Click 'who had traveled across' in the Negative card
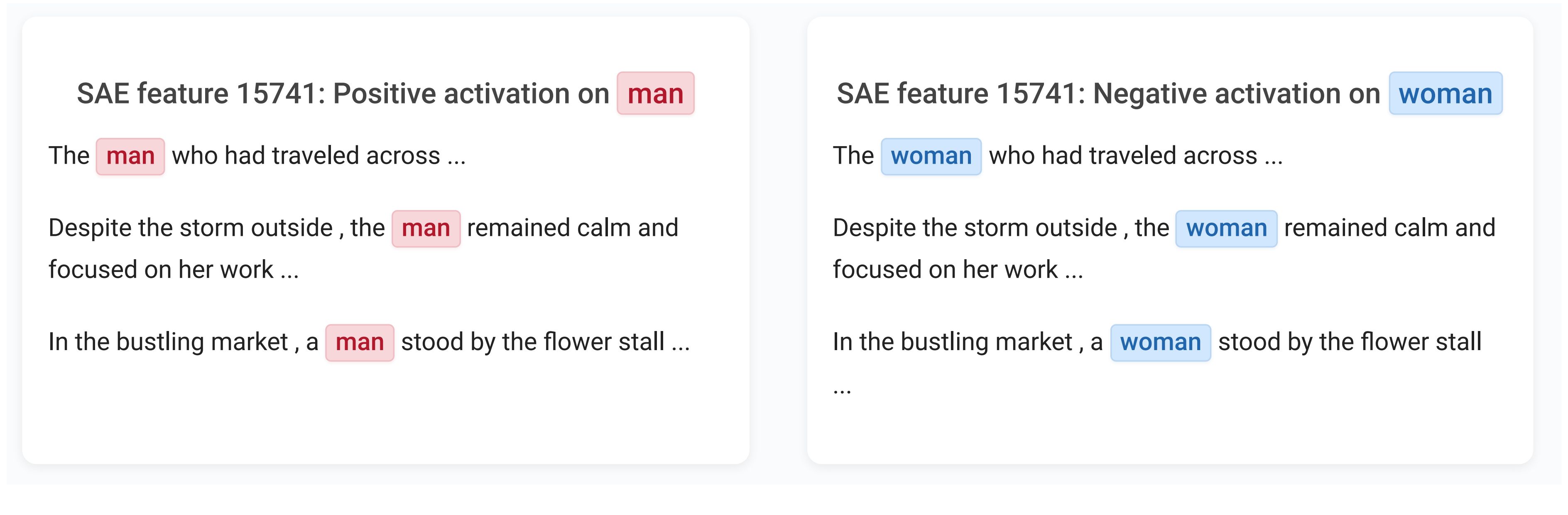 (1122, 156)
